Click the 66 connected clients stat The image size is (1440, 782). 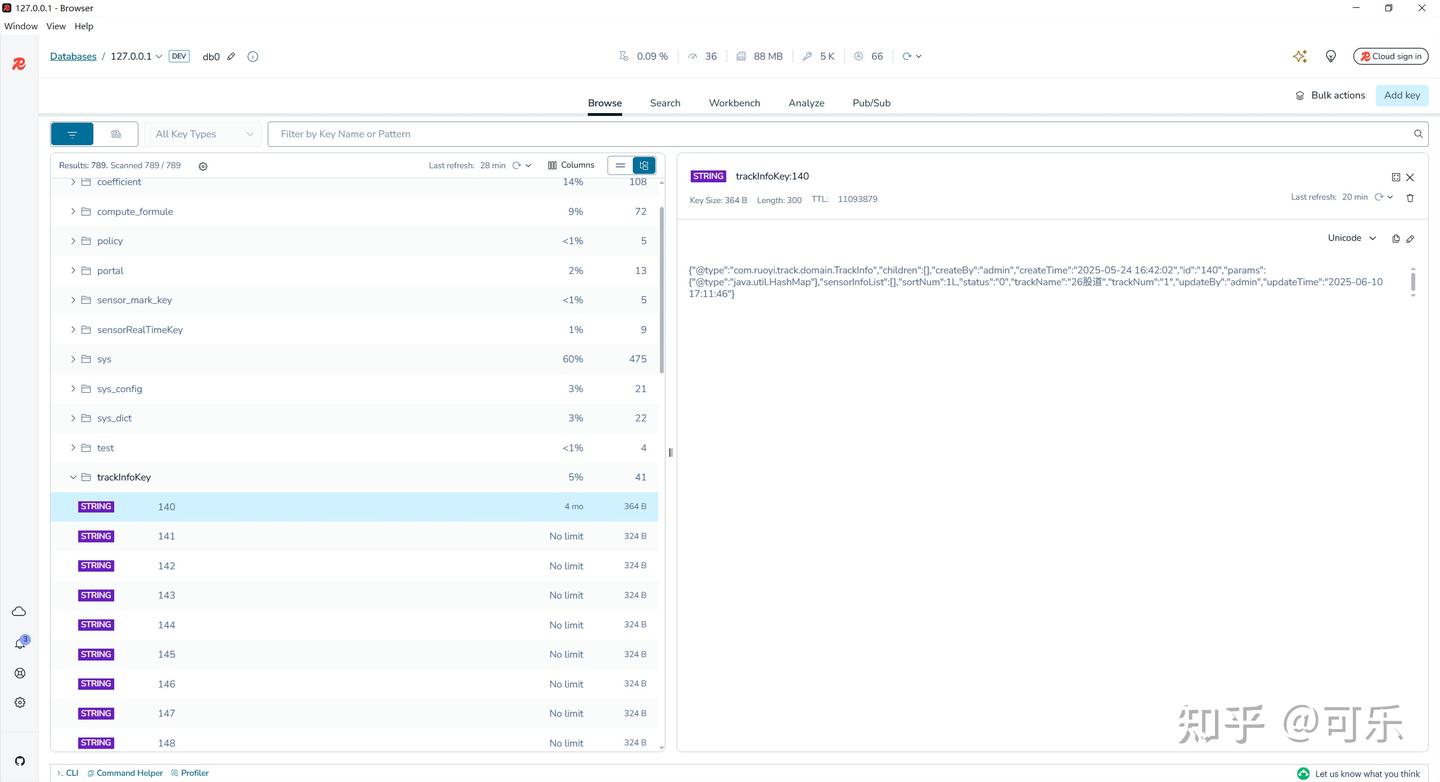(868, 57)
